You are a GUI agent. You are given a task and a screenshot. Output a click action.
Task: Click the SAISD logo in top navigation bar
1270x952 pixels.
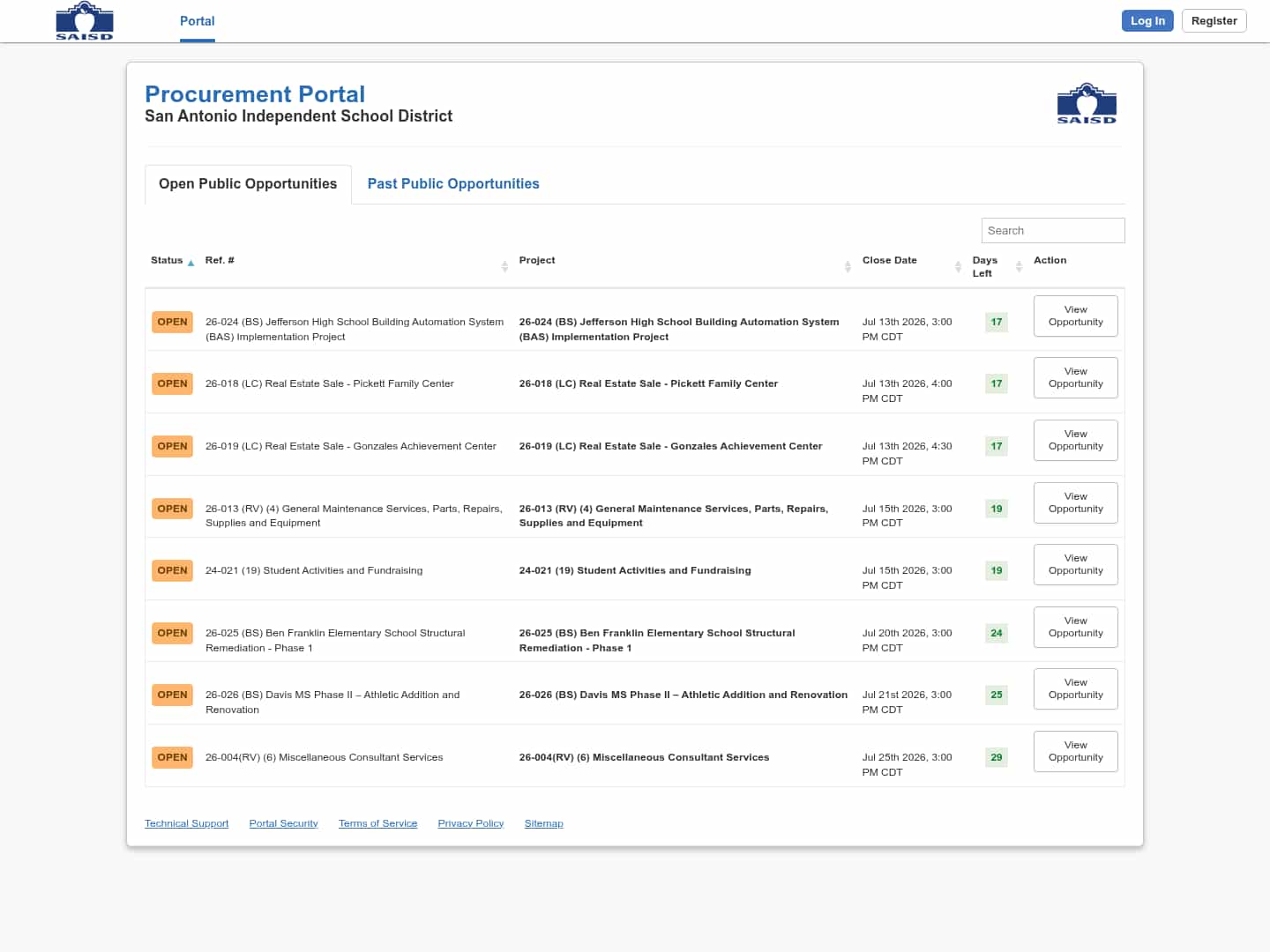coord(85,21)
